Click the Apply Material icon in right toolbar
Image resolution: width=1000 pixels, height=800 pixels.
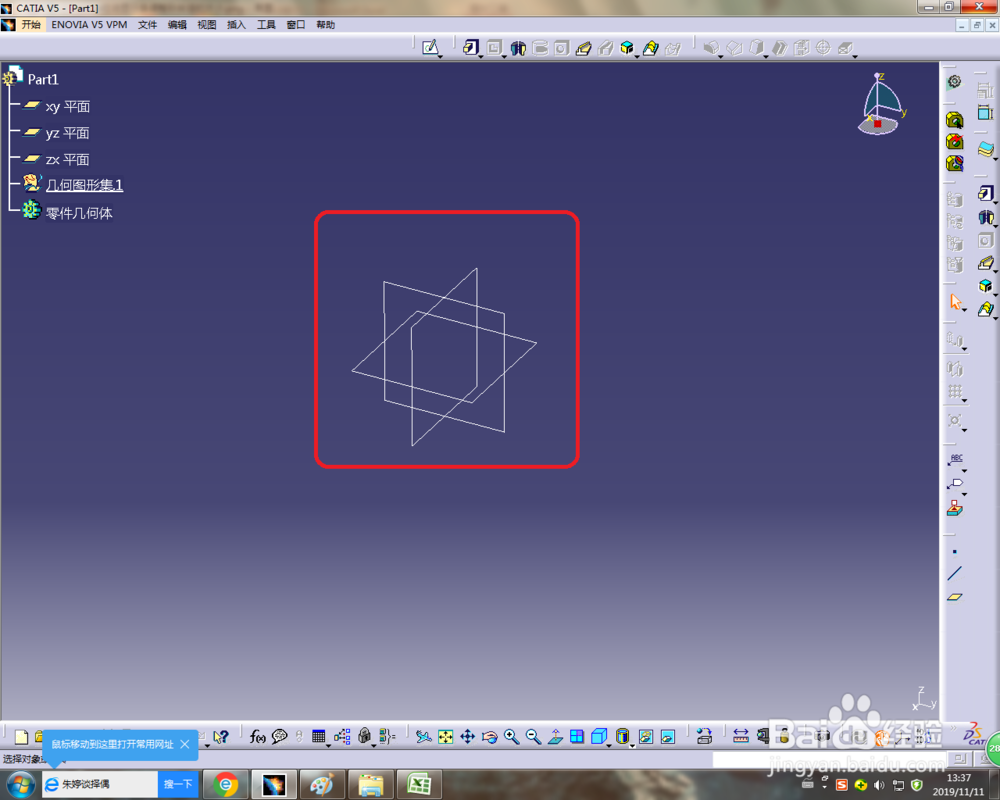(955, 508)
